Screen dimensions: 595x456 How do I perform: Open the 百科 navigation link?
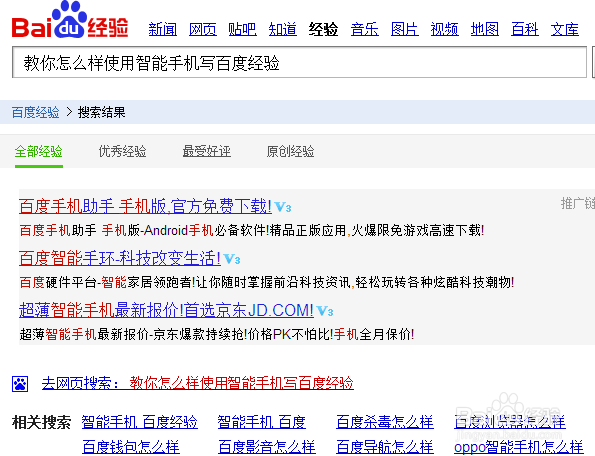tap(525, 29)
